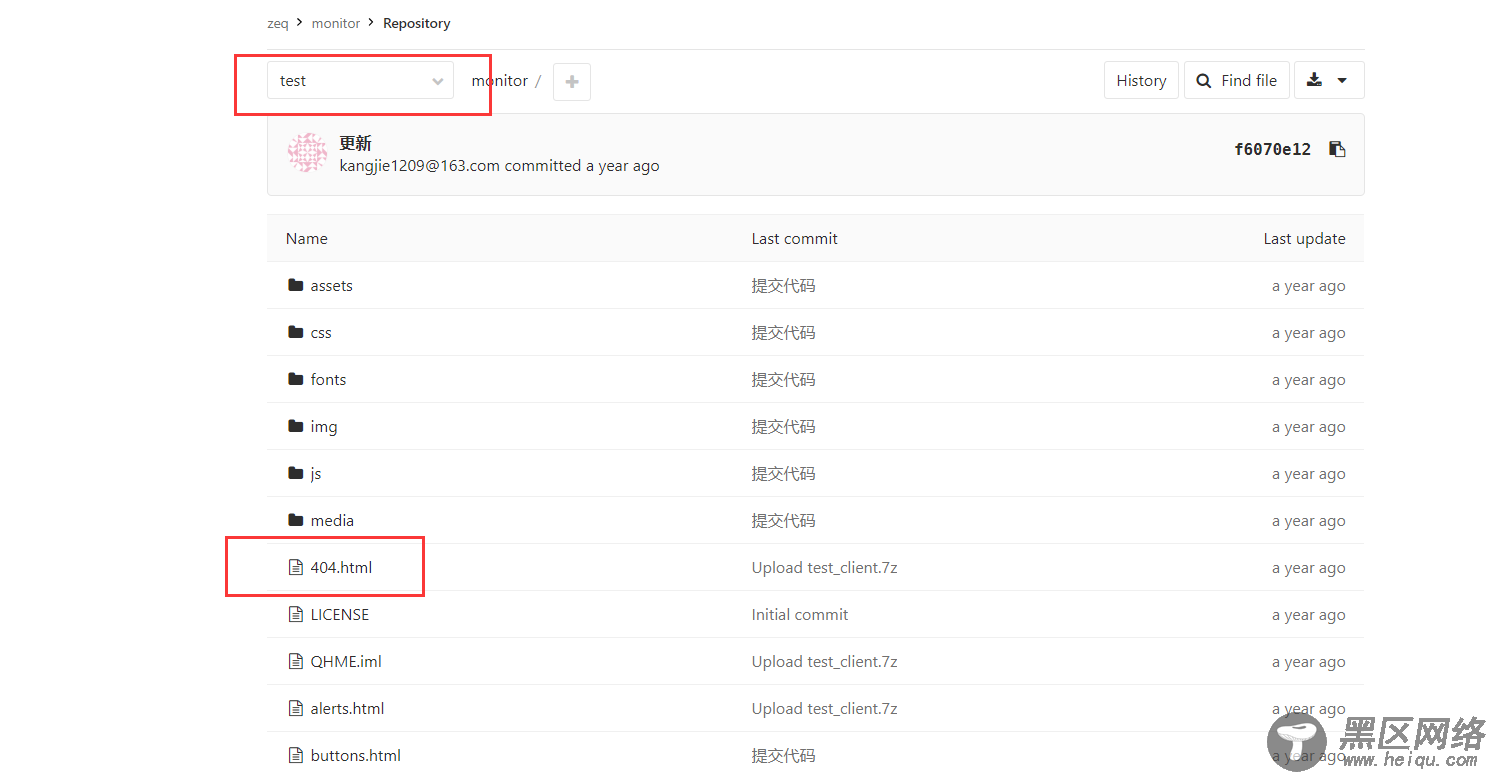
Task: Click commit hash f6070e12
Action: pyautogui.click(x=1272, y=149)
